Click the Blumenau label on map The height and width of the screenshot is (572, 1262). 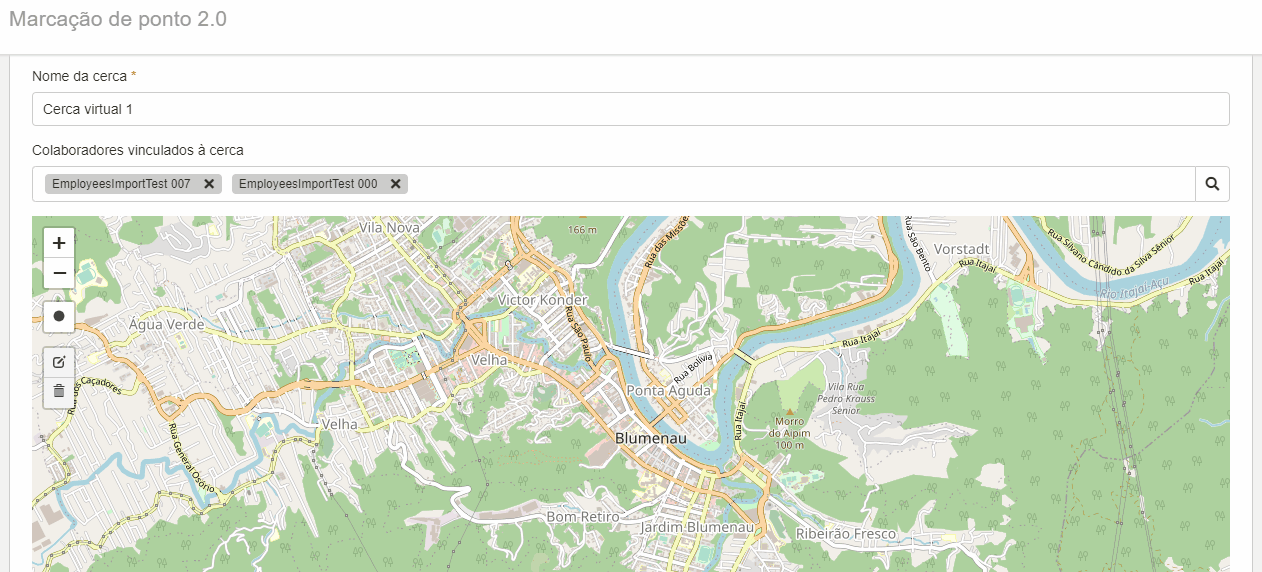[650, 439]
